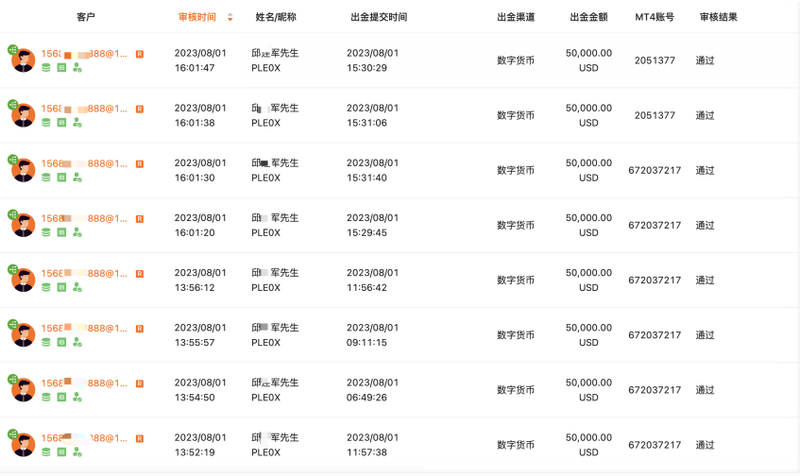This screenshot has height=476, width=800.
Task: Click user icon in row reviewed 16:01:30
Action: pyautogui.click(x=77, y=178)
